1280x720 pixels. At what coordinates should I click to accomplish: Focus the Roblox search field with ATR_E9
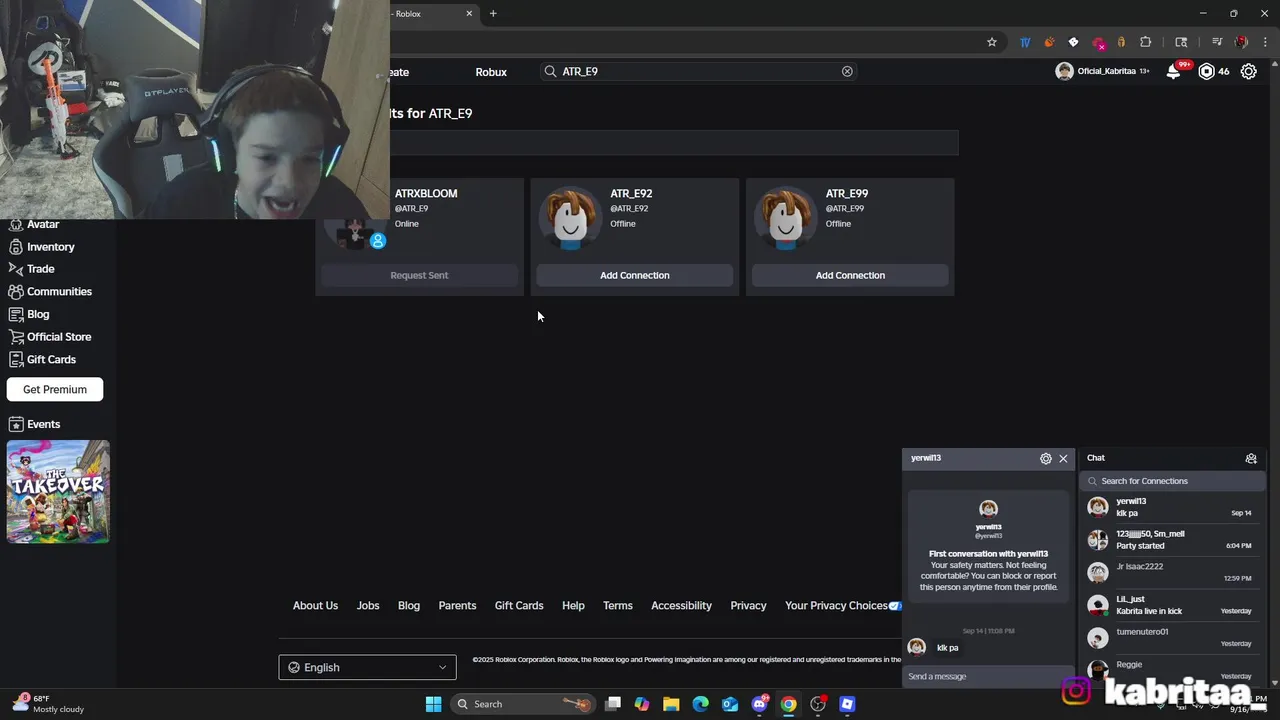point(698,71)
